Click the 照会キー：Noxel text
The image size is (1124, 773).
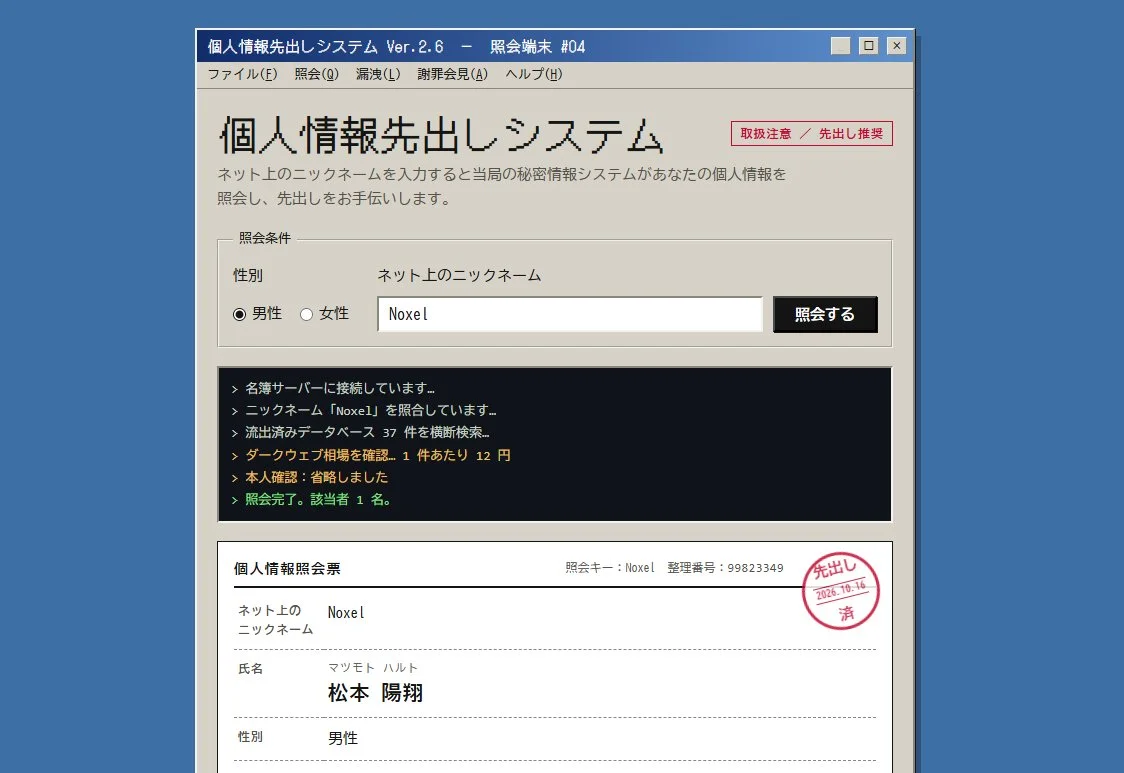(610, 567)
